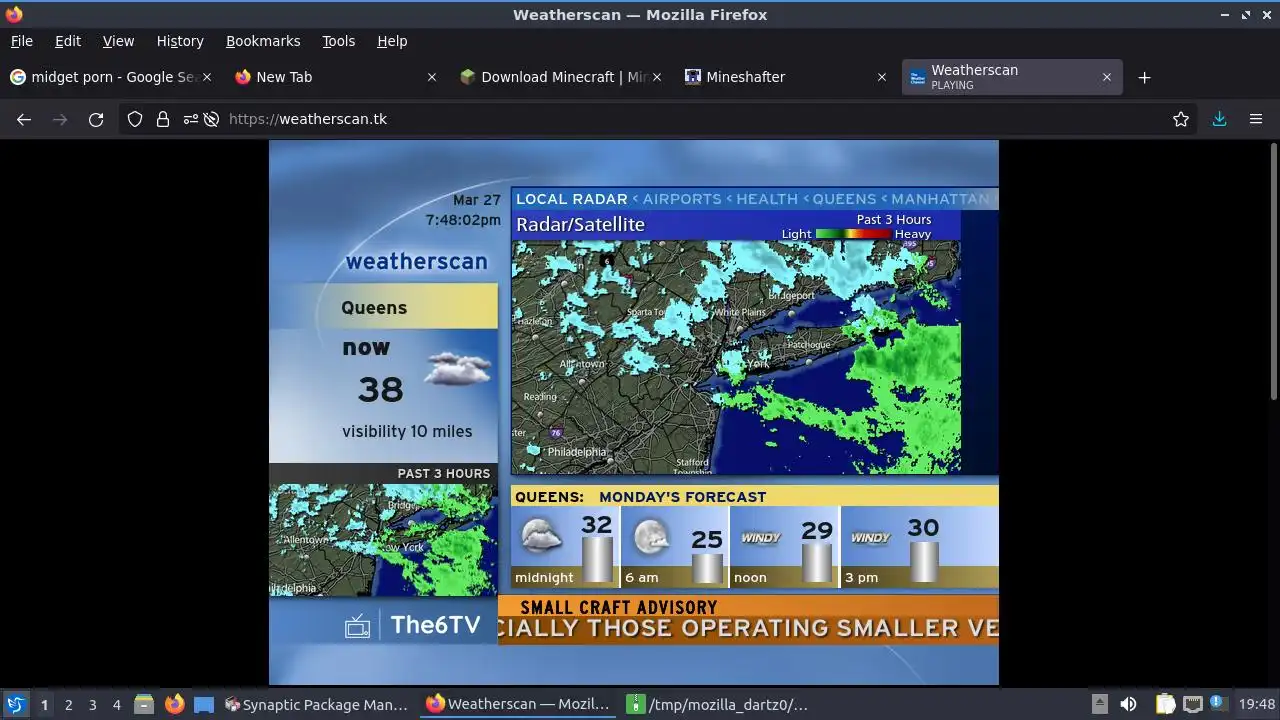This screenshot has width=1280, height=720.
Task: Open the update notifier tray icon
Action: click(x=1218, y=704)
